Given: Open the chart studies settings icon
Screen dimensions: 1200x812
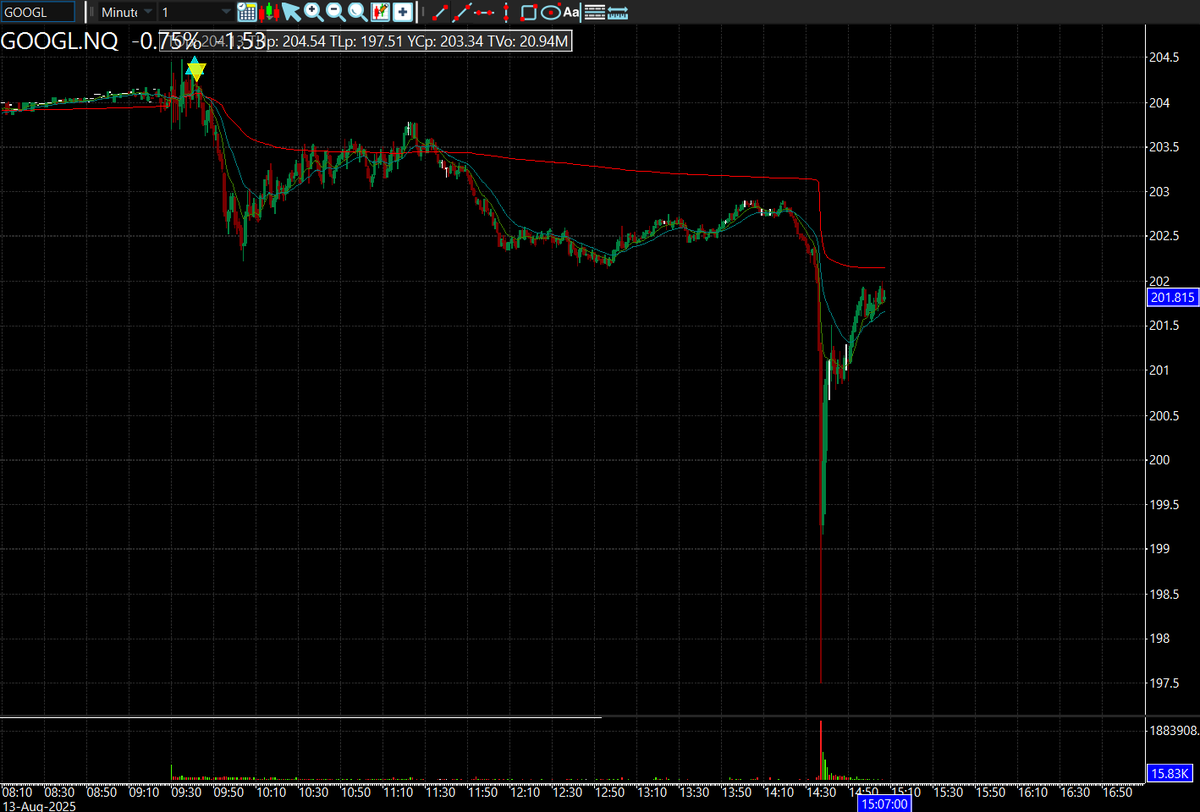Looking at the screenshot, I should pos(380,12).
